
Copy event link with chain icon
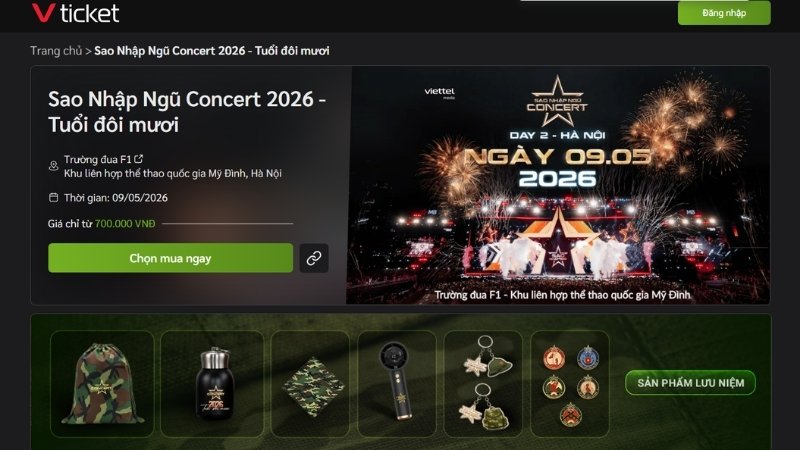[314, 258]
